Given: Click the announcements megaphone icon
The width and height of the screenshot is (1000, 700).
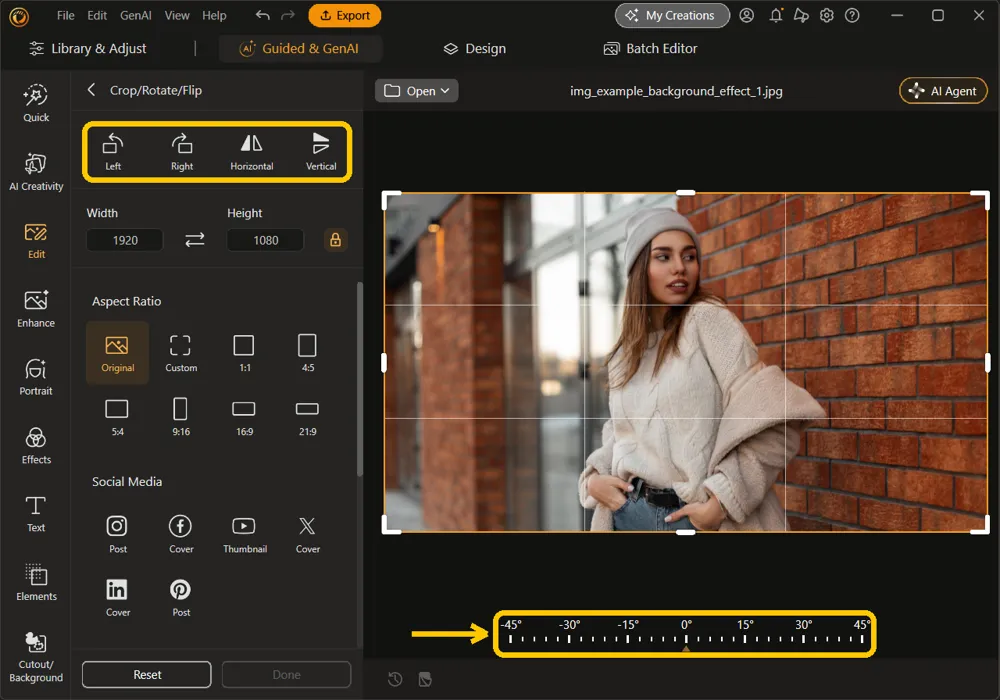Looking at the screenshot, I should click(801, 15).
